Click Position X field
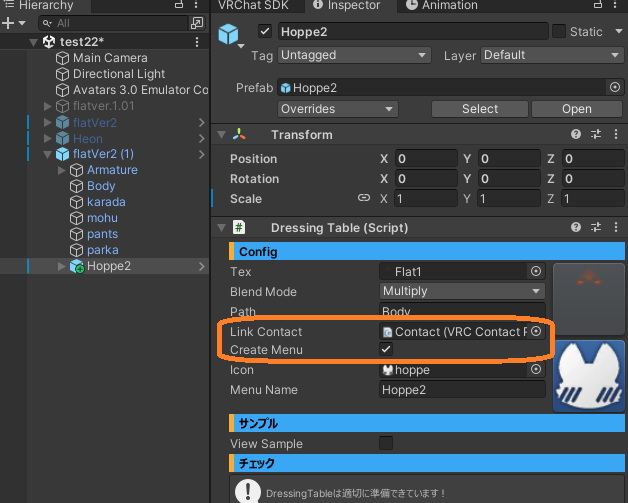Image resolution: width=628 pixels, height=503 pixels. pyautogui.click(x=426, y=159)
